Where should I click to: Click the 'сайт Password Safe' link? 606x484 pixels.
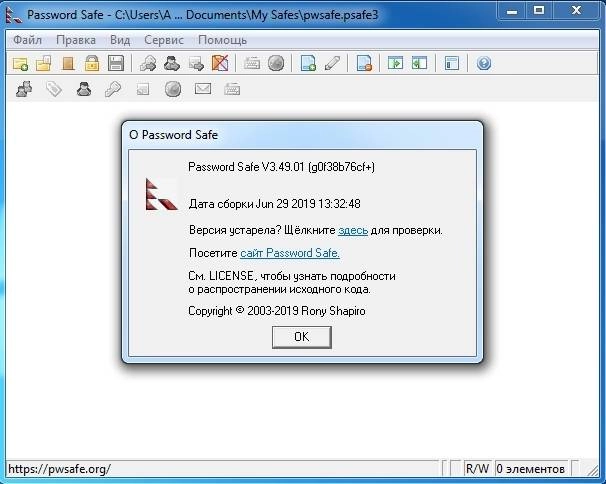[x=290, y=253]
